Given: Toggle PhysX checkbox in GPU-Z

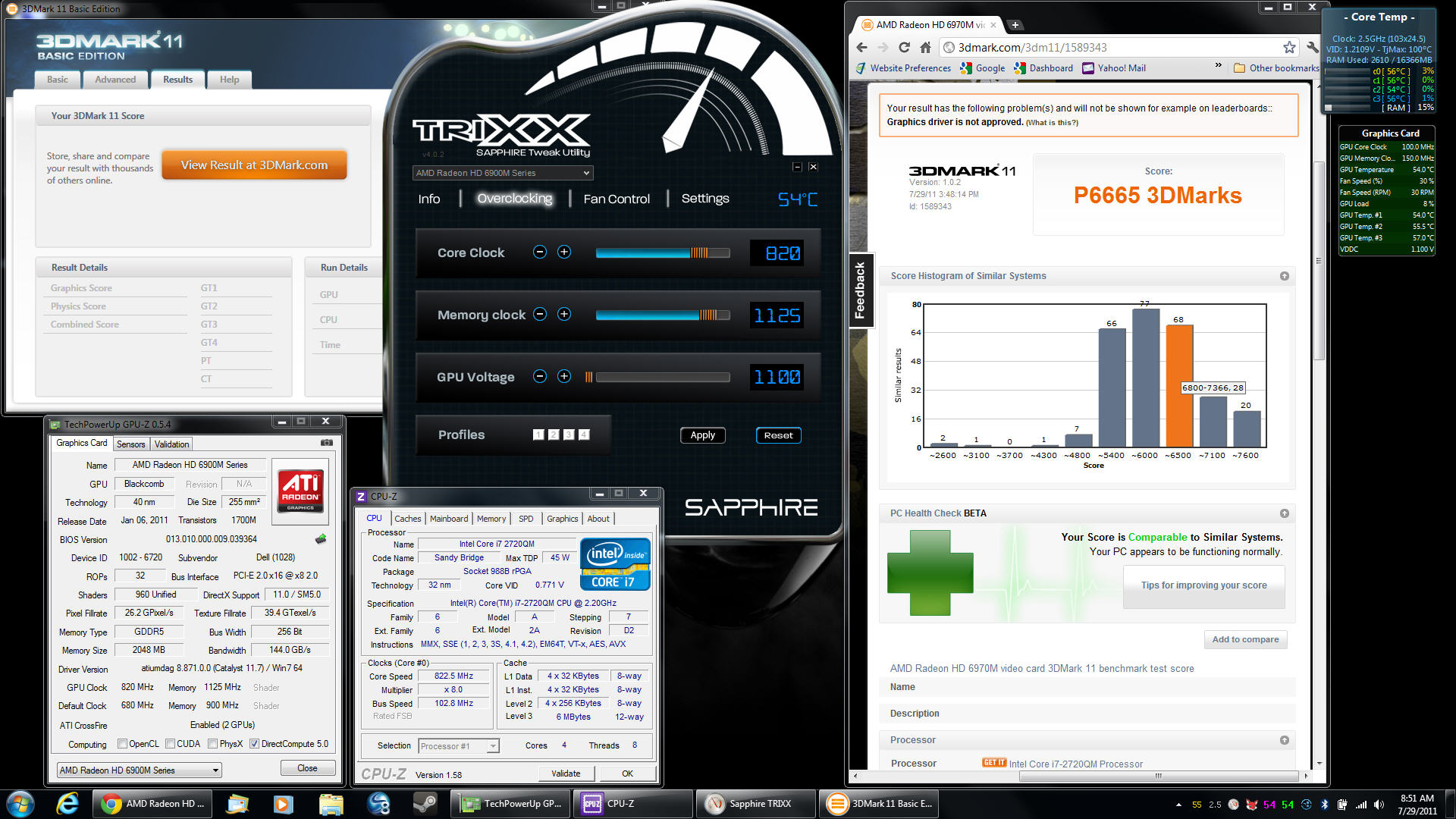Looking at the screenshot, I should [212, 744].
